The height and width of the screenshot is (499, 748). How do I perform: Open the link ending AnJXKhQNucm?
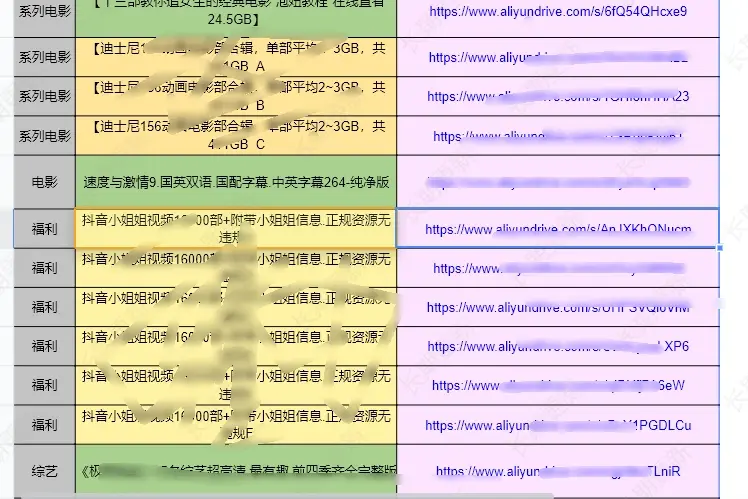pyautogui.click(x=558, y=229)
